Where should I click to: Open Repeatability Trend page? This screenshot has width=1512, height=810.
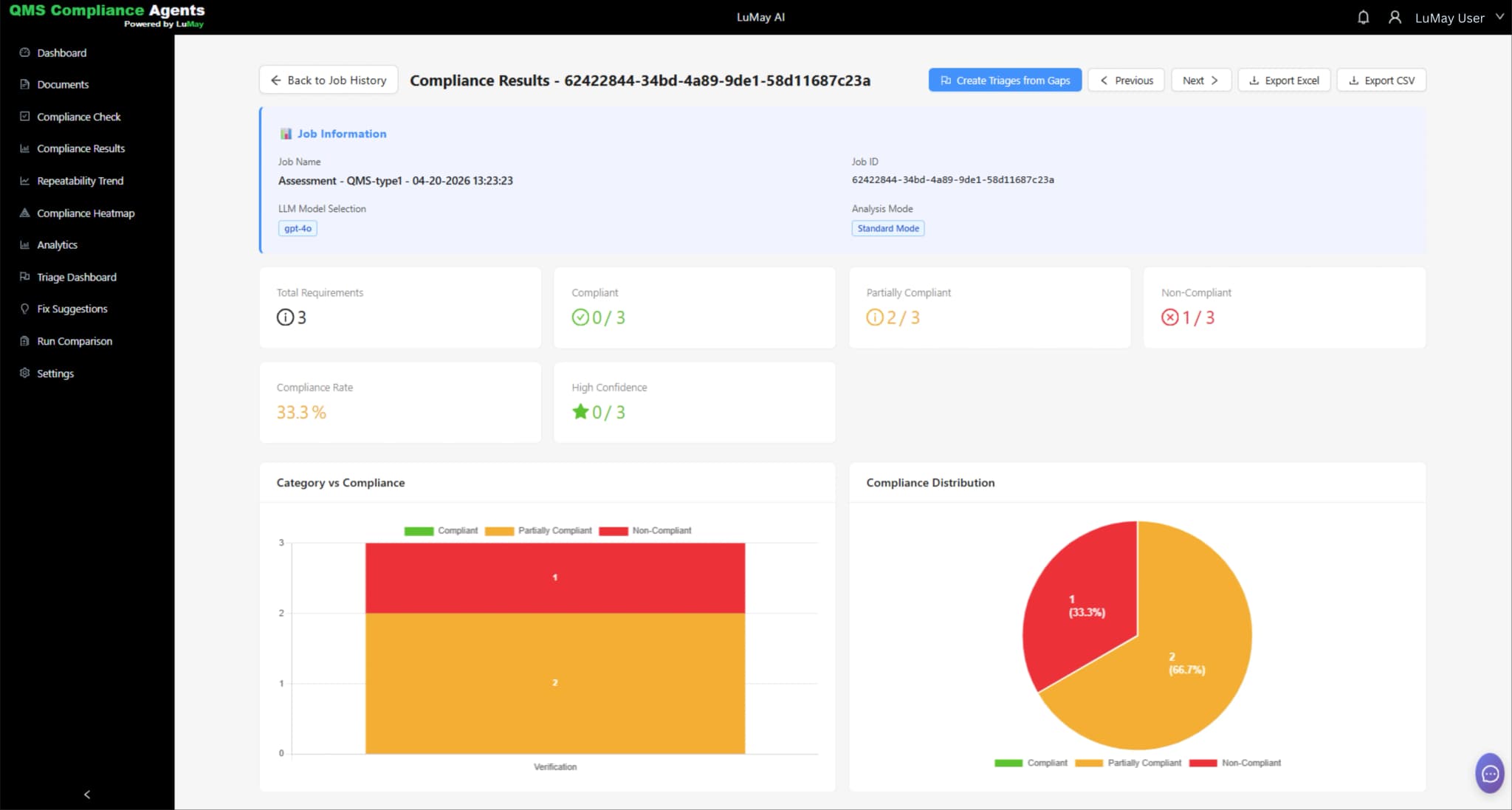(80, 181)
